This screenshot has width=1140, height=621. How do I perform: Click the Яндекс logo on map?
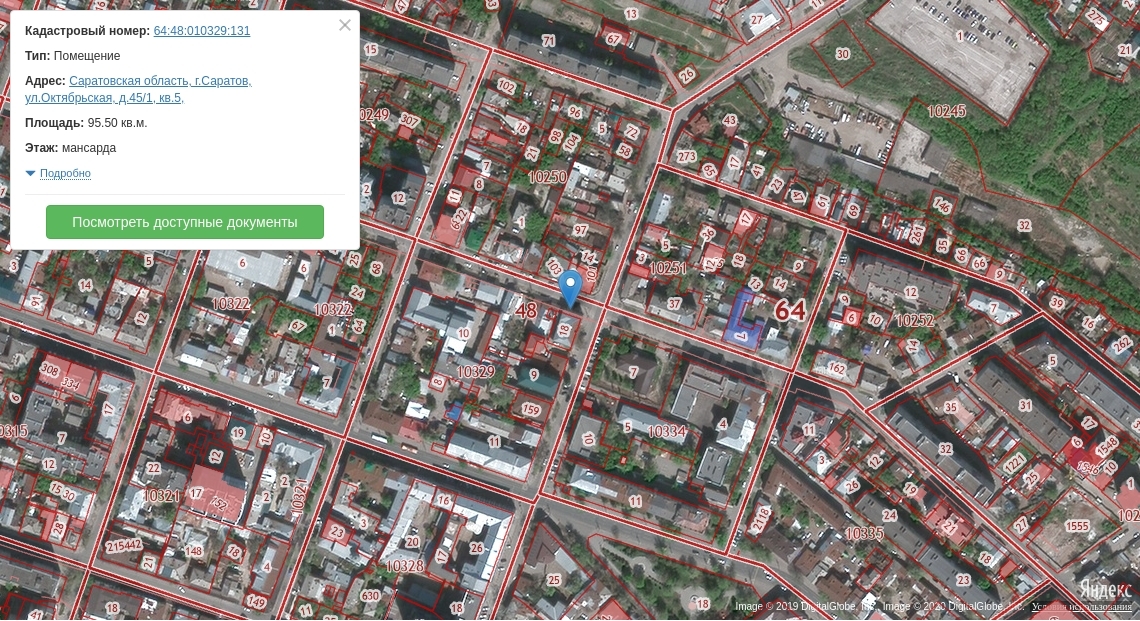[x=1105, y=590]
